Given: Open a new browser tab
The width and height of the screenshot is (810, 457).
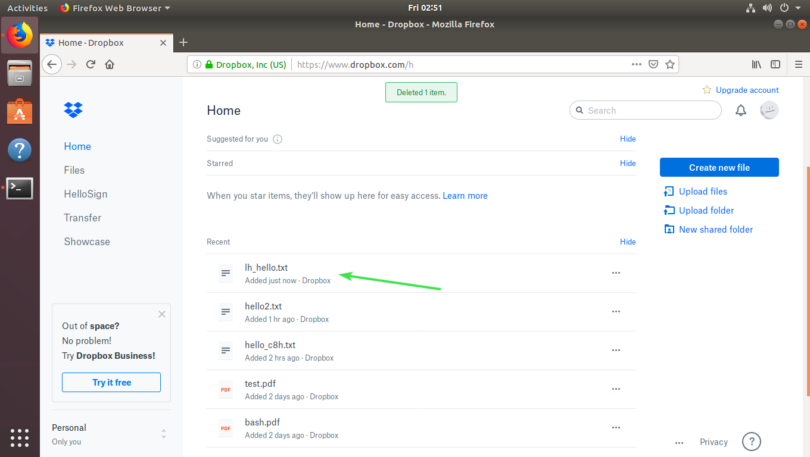Looking at the screenshot, I should coord(183,42).
